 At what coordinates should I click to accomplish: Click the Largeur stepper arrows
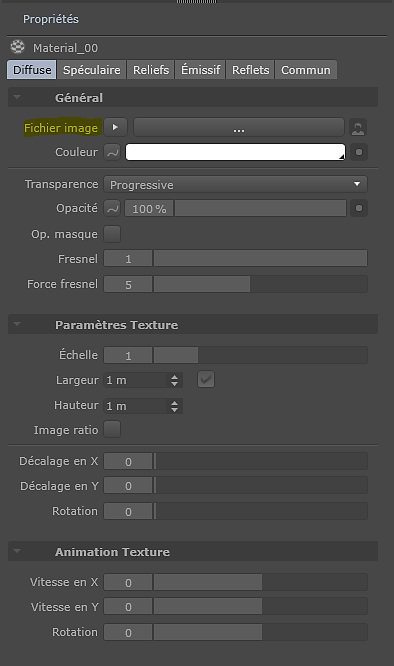(174, 380)
